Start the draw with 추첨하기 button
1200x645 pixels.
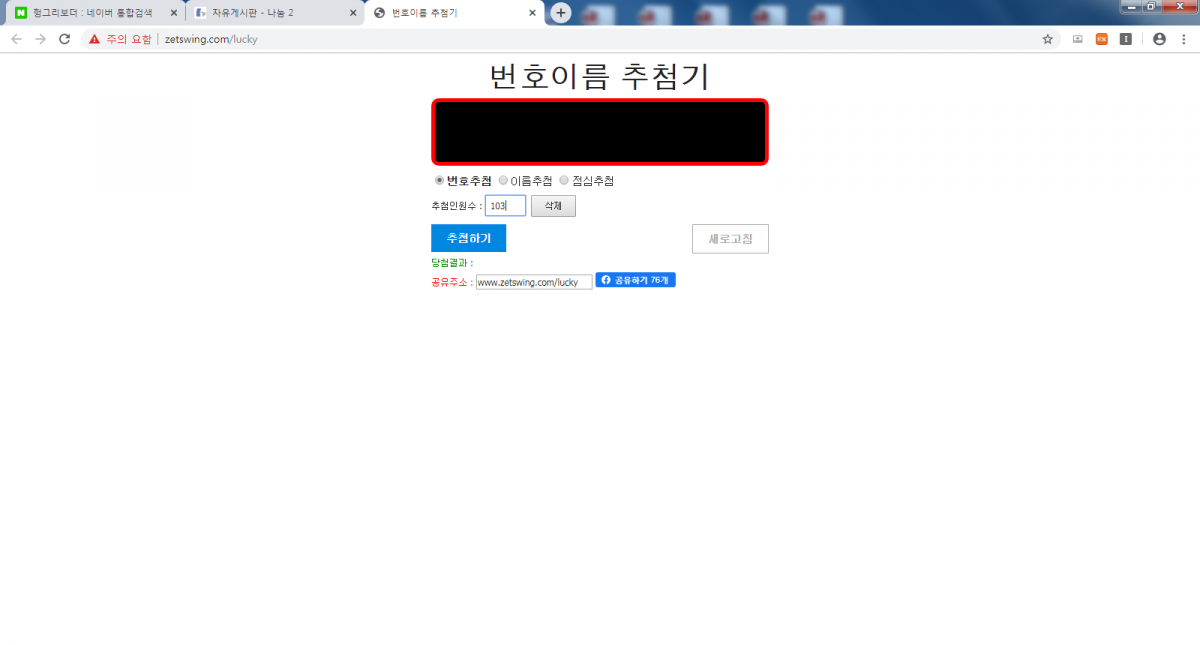tap(468, 238)
